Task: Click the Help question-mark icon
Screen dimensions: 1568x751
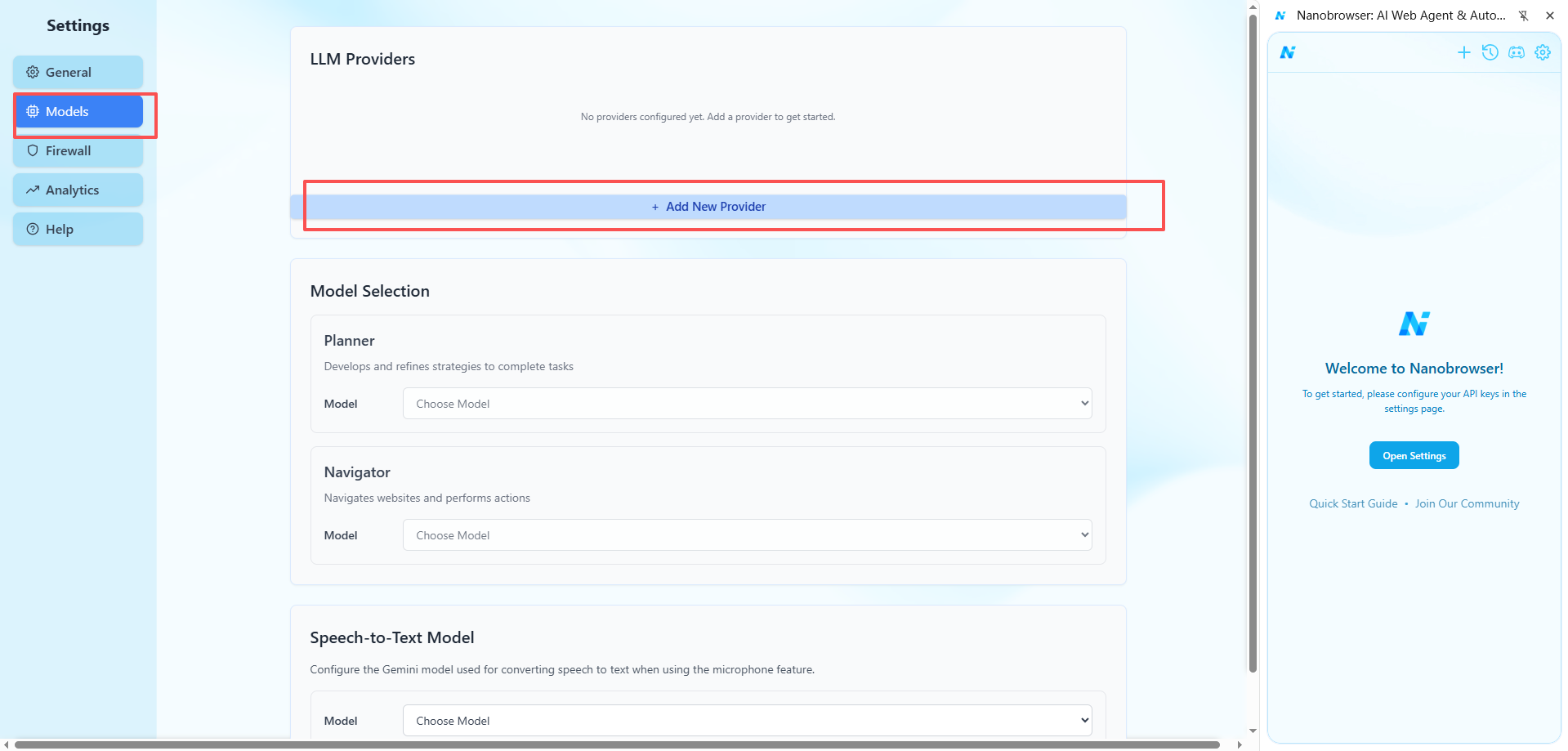Action: [33, 229]
